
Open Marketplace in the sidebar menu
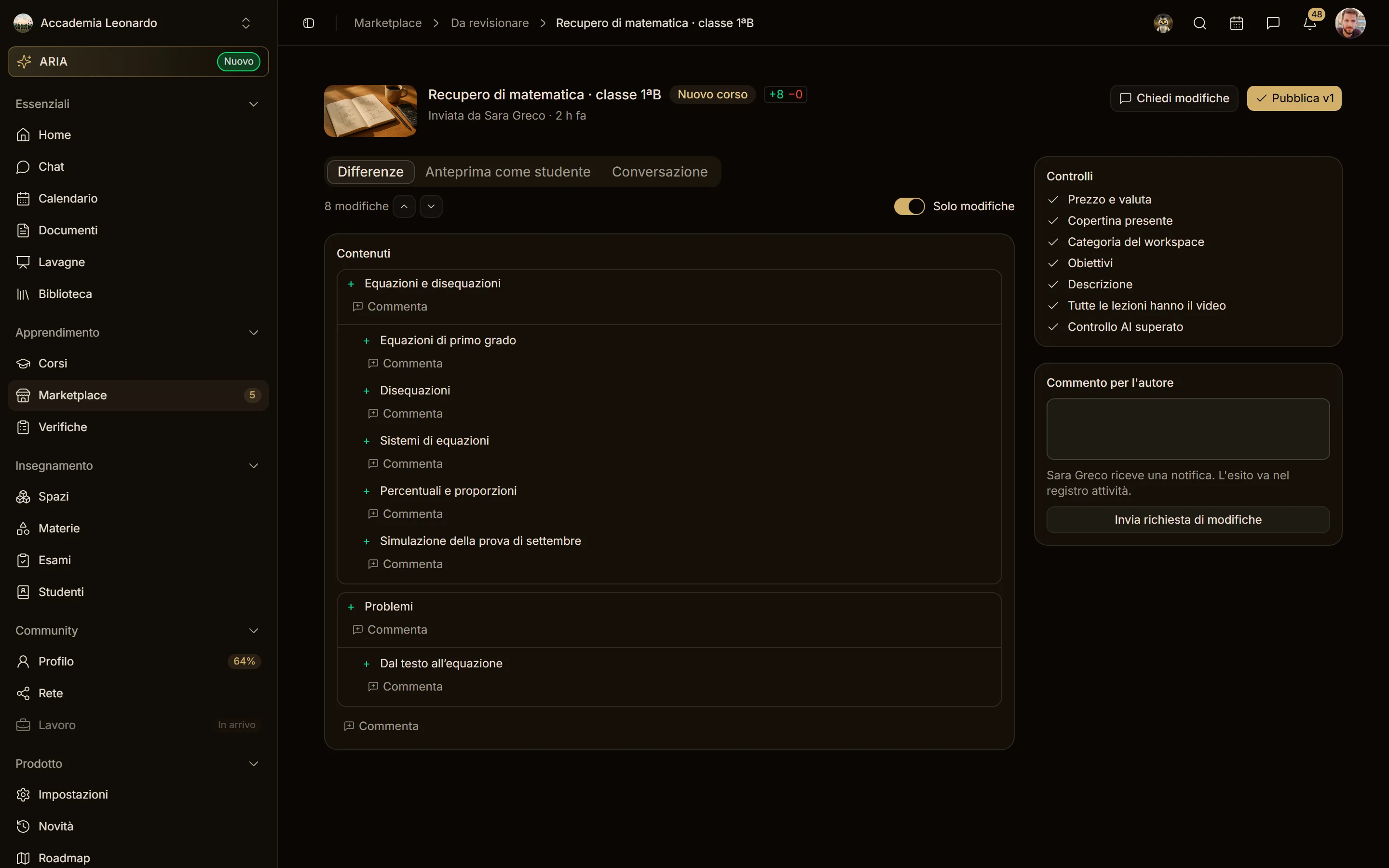coord(138,395)
